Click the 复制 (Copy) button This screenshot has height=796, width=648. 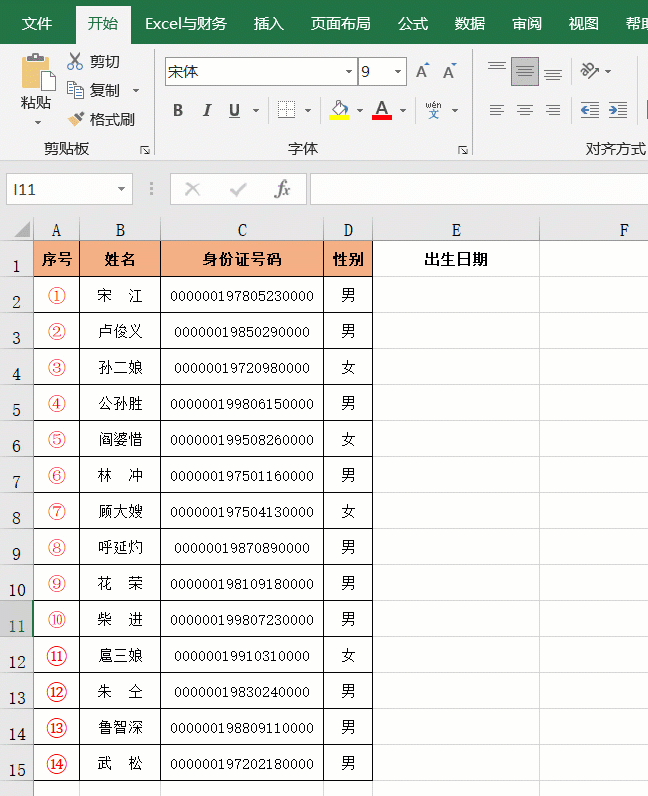click(x=93, y=90)
